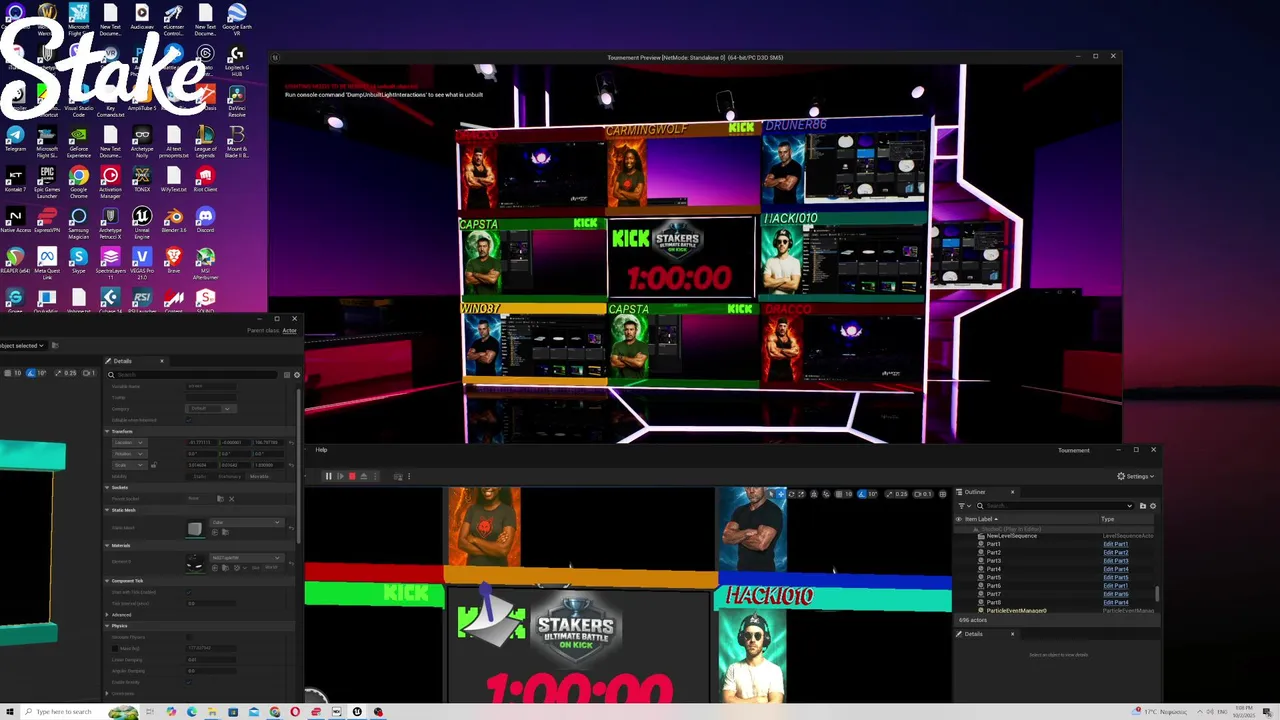The height and width of the screenshot is (720, 1280).
Task: Toggle Enable Gravity checkbox
Action: click(x=188, y=682)
